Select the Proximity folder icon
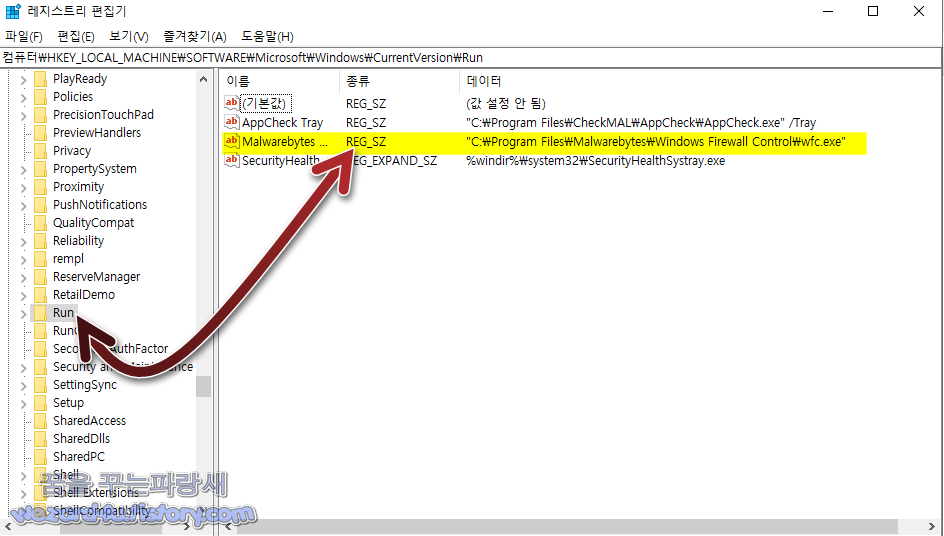Image resolution: width=944 pixels, height=536 pixels. coord(40,187)
